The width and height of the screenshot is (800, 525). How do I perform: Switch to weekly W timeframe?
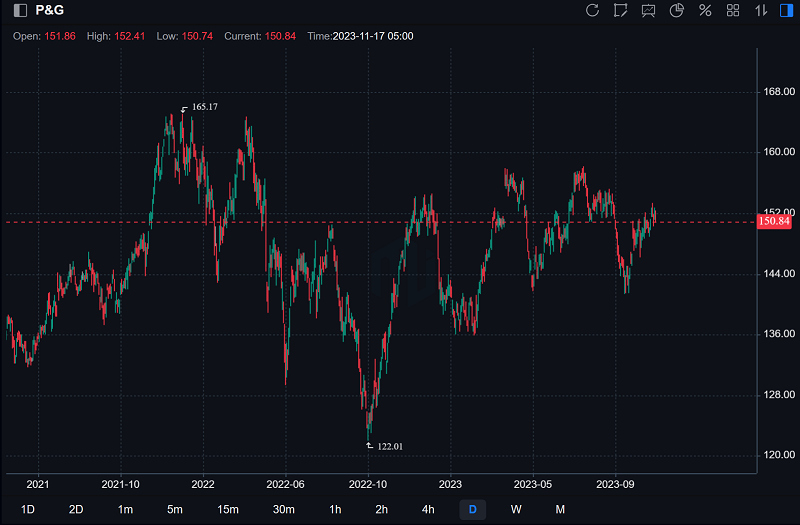click(x=516, y=509)
